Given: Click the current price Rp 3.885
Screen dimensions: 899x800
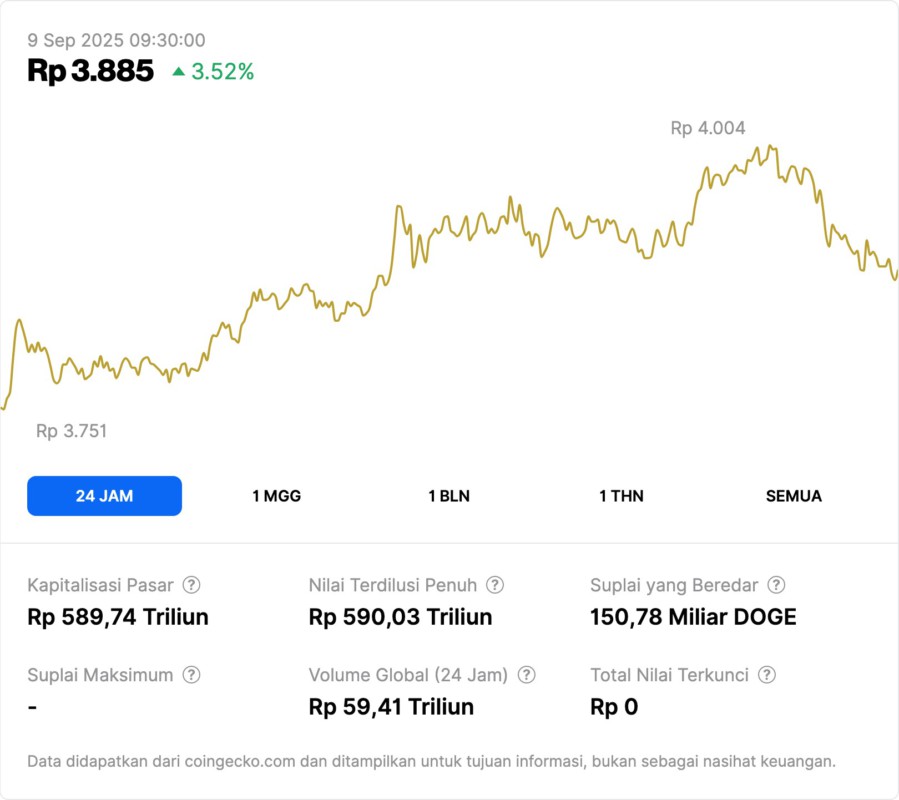Looking at the screenshot, I should coord(91,71).
